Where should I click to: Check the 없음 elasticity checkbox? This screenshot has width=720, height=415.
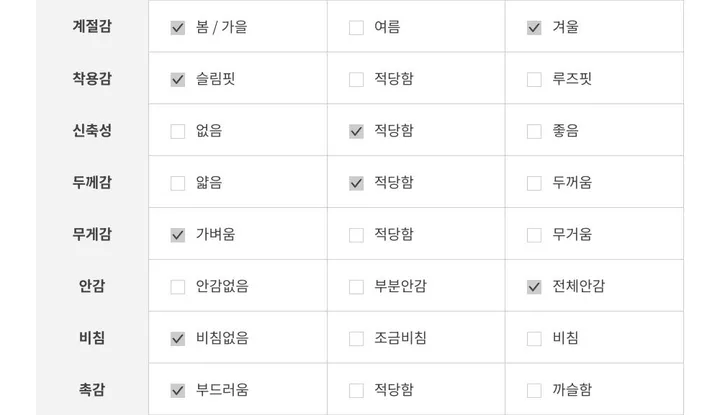(x=178, y=131)
